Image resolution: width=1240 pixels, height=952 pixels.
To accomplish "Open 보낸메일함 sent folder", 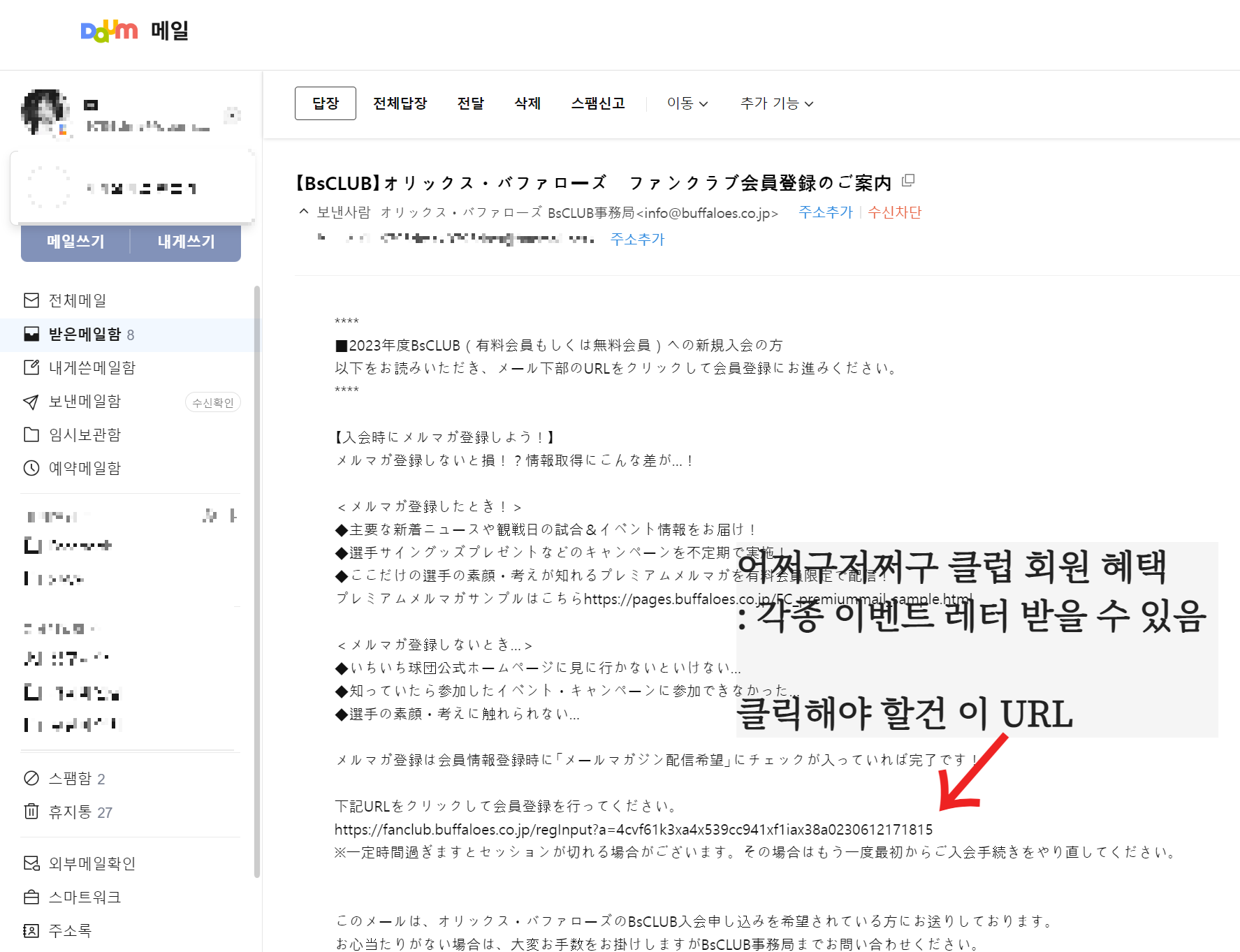I will pos(85,401).
